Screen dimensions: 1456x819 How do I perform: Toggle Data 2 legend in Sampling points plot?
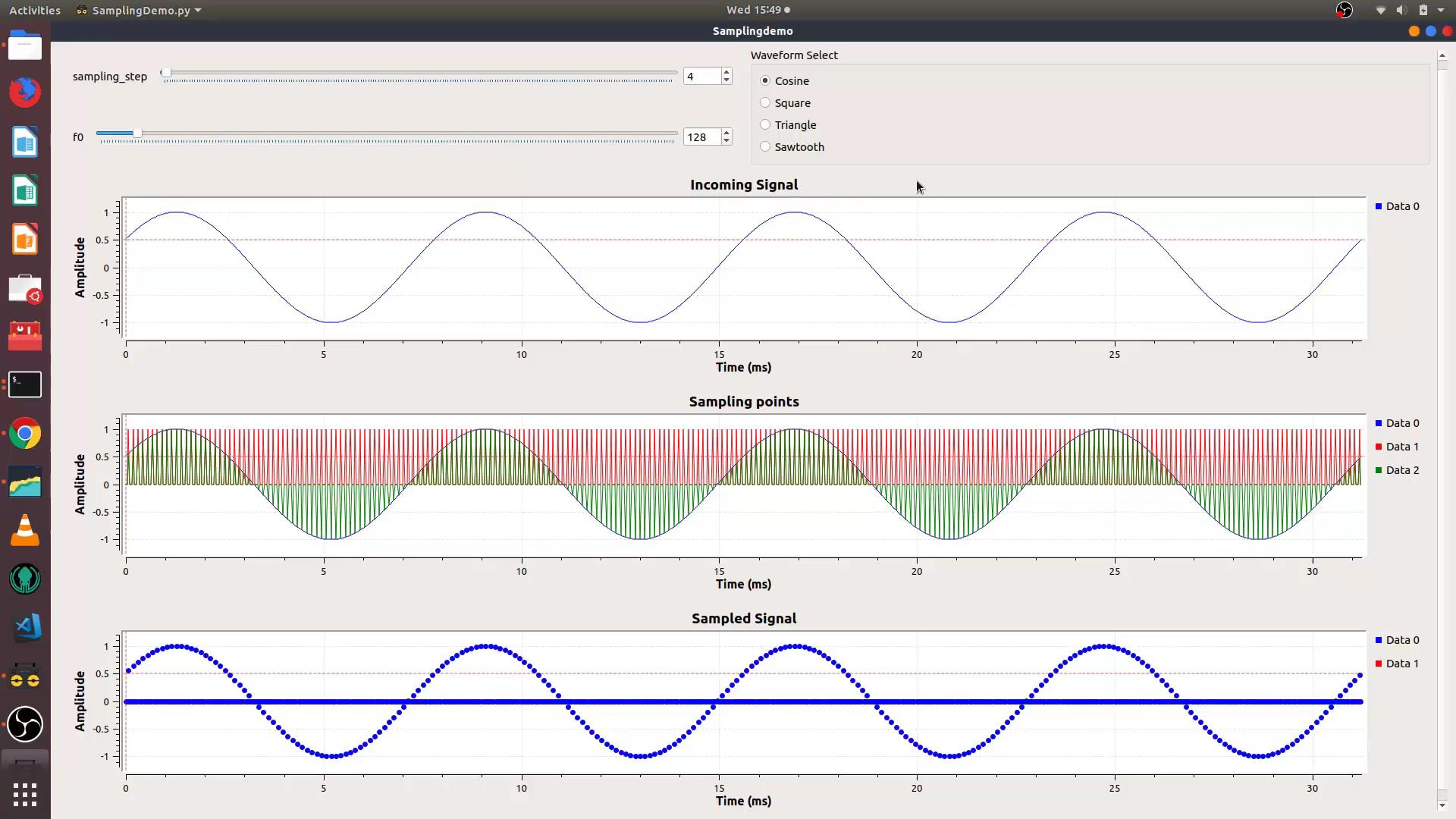[1397, 470]
